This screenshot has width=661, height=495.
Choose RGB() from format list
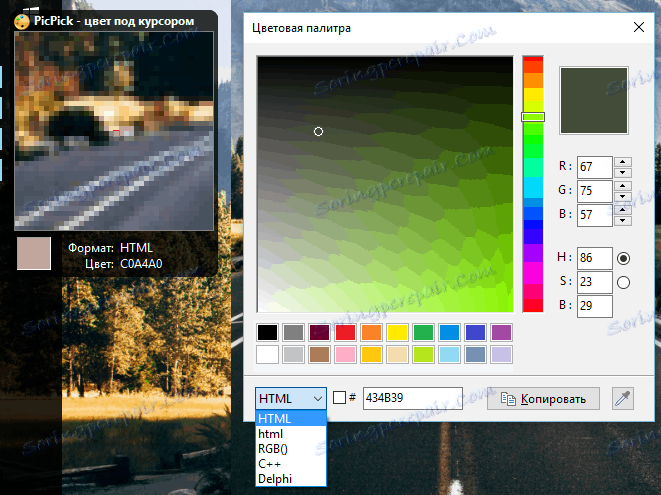click(290, 449)
